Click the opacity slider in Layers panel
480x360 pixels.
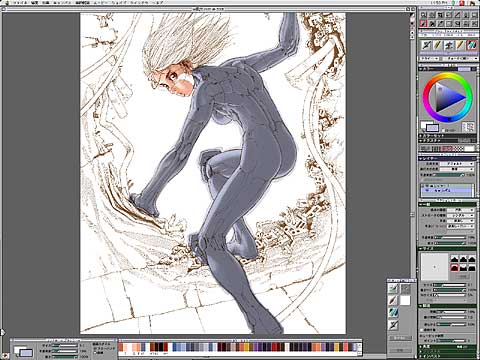[448, 174]
